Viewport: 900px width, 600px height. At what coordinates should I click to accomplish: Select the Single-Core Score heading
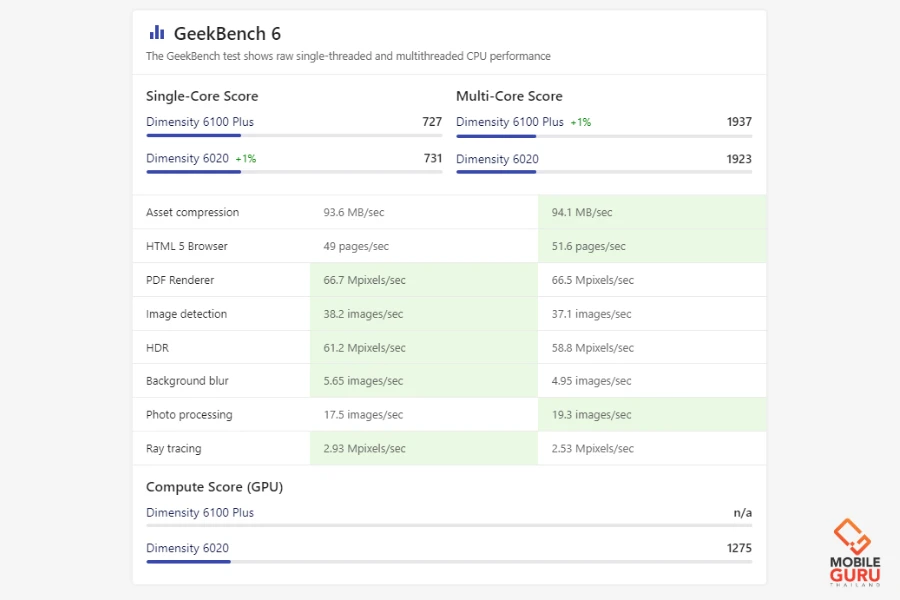coord(202,96)
